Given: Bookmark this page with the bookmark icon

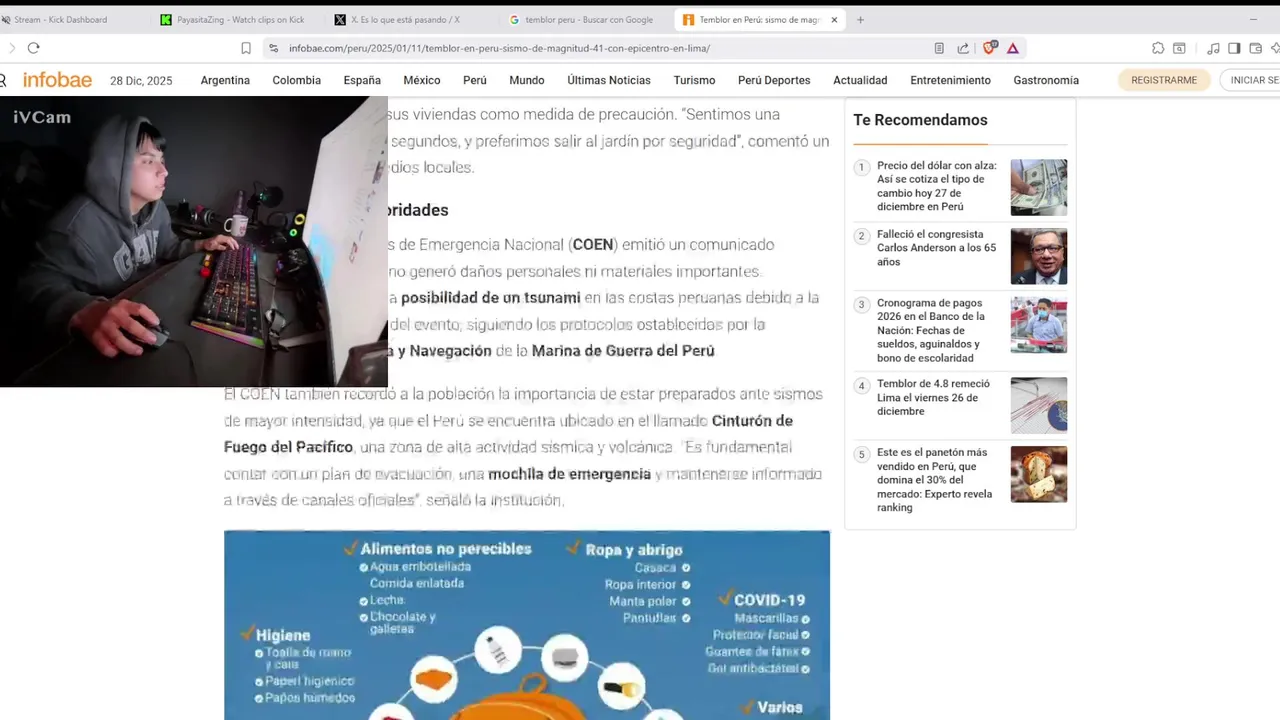Looking at the screenshot, I should tap(246, 48).
